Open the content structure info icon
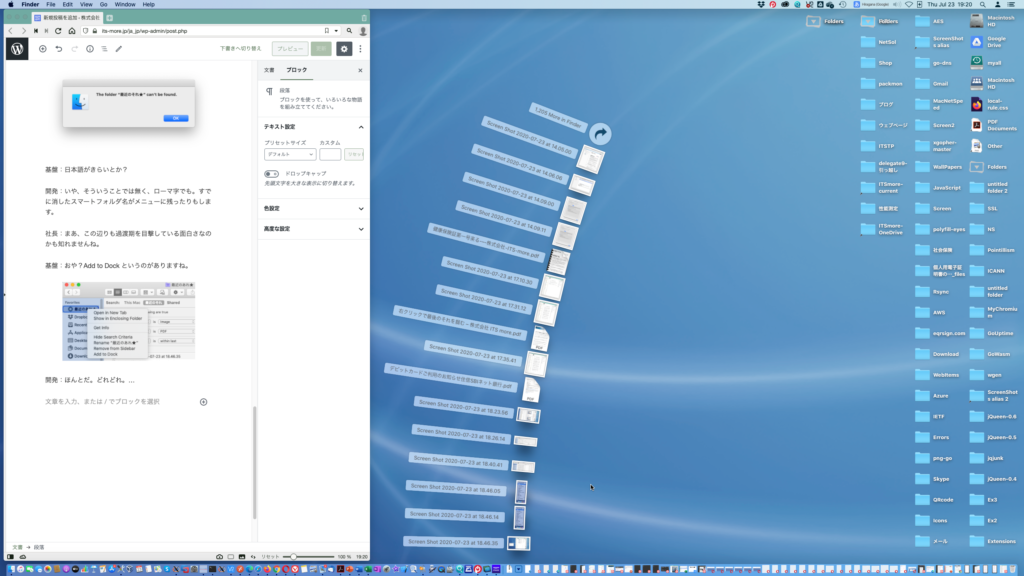Viewport: 1024px width, 576px height. [89, 48]
